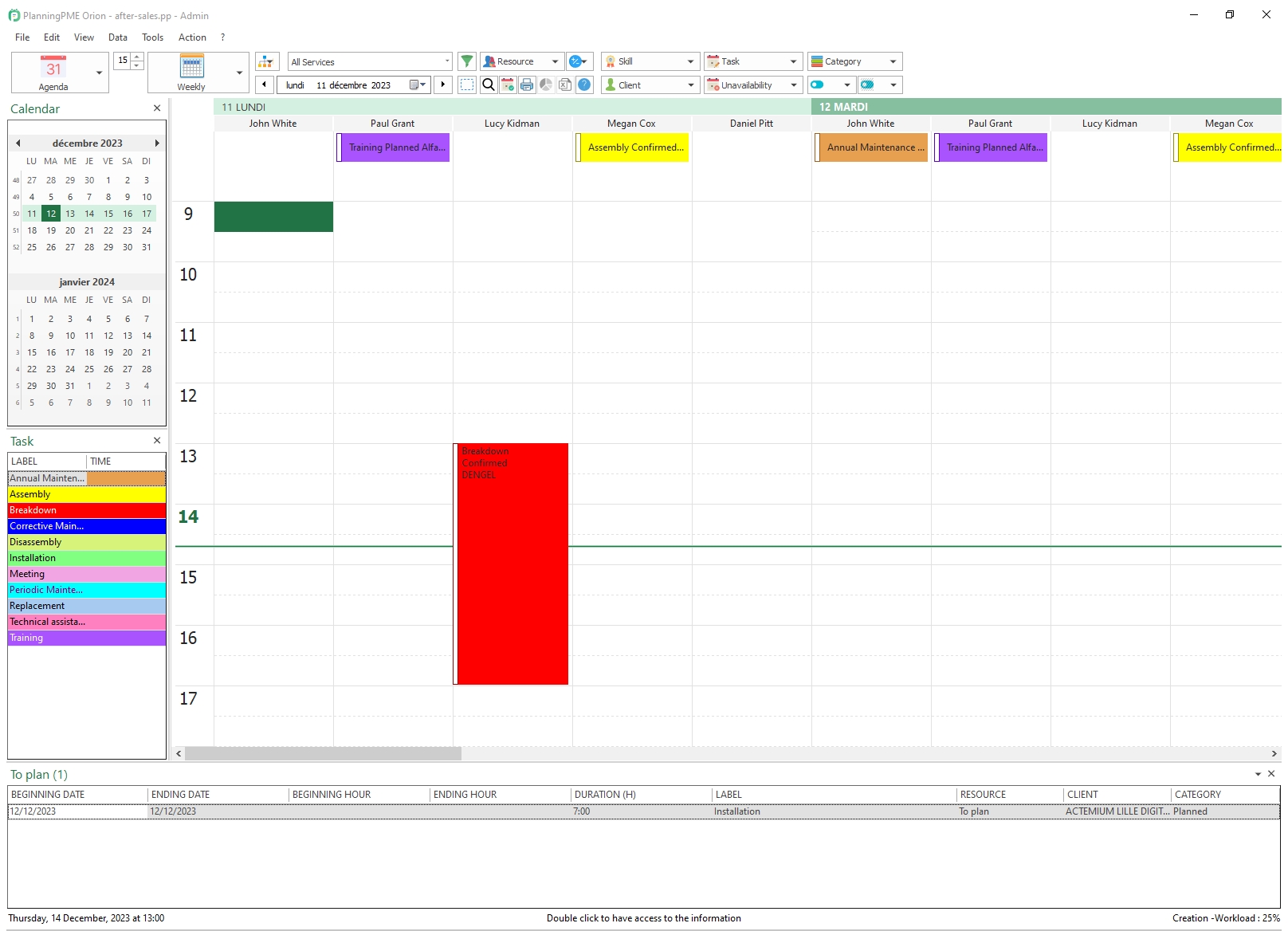Go to next period with right arrow
Viewport: 1288px width, 931px height.
[443, 84]
